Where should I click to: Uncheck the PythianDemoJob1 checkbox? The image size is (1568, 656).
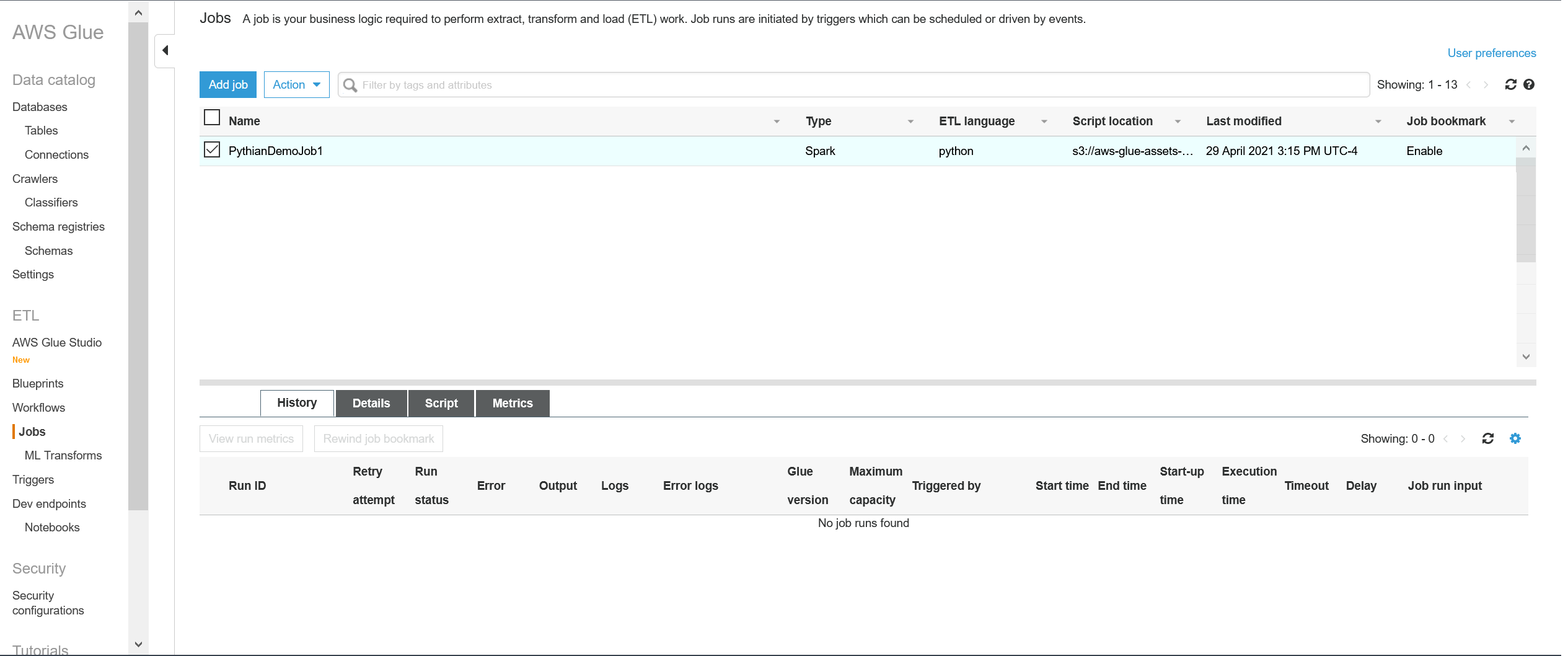(212, 150)
